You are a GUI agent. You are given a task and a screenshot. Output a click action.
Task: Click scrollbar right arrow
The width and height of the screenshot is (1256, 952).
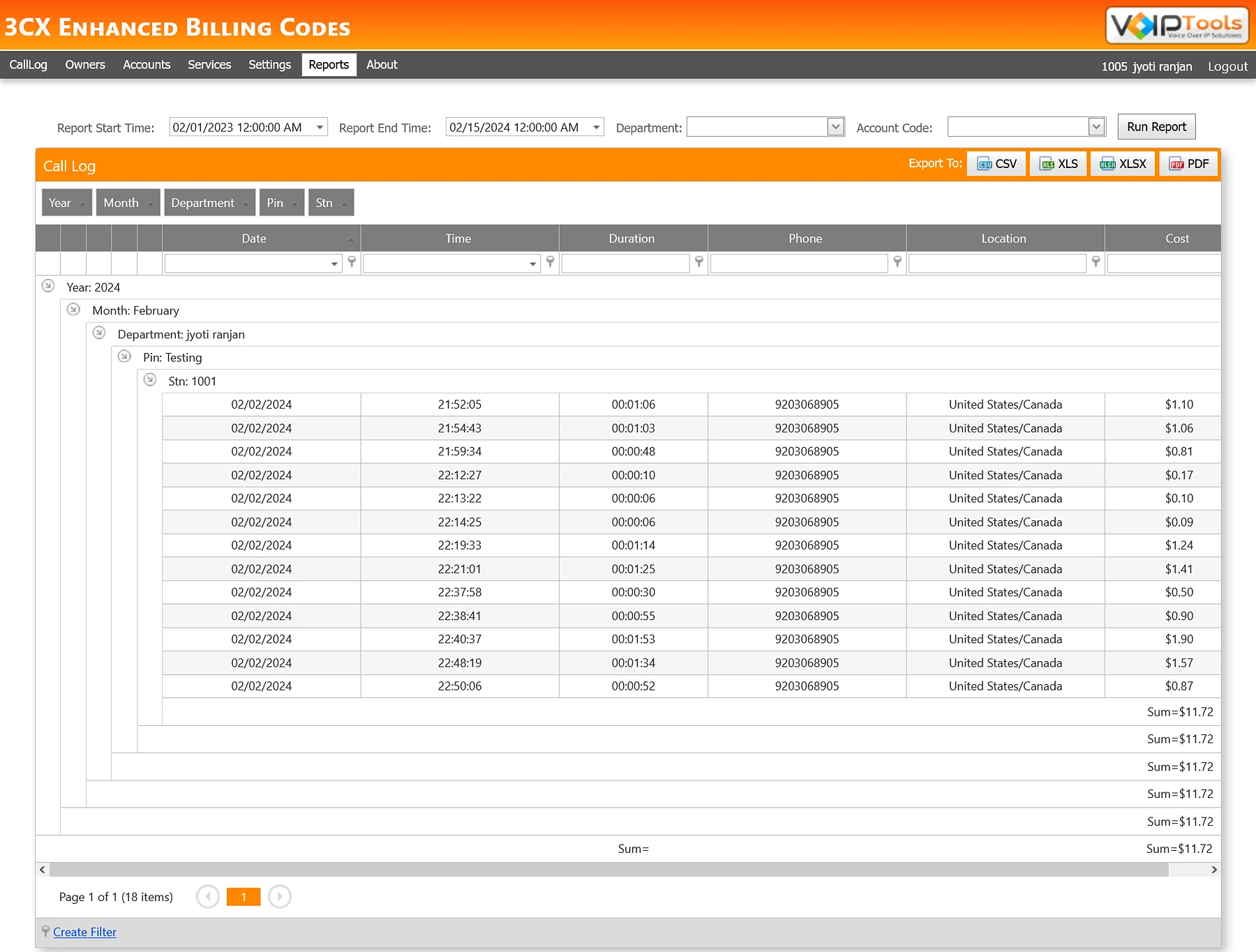(1214, 870)
